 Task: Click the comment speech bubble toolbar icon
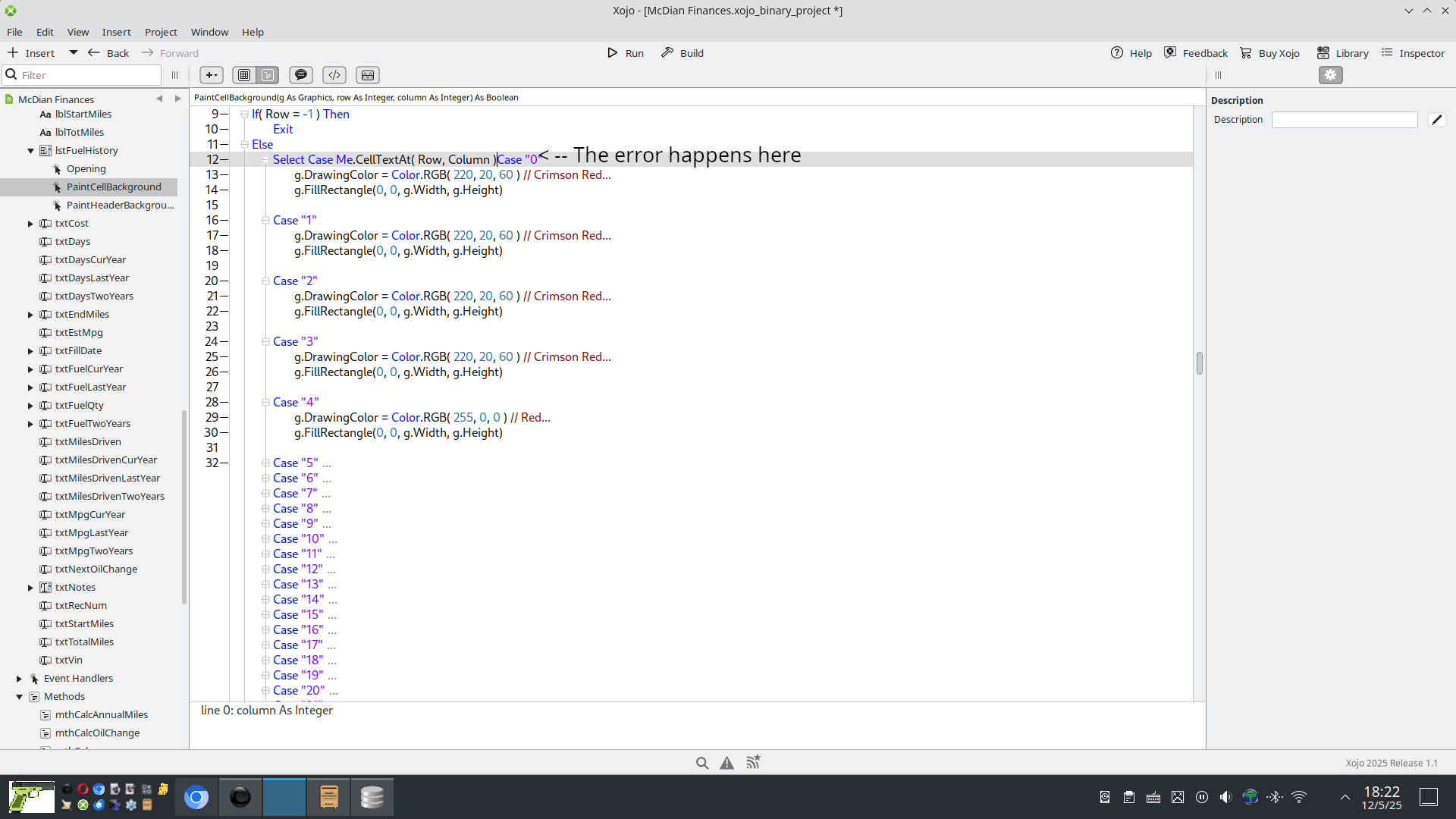[301, 75]
